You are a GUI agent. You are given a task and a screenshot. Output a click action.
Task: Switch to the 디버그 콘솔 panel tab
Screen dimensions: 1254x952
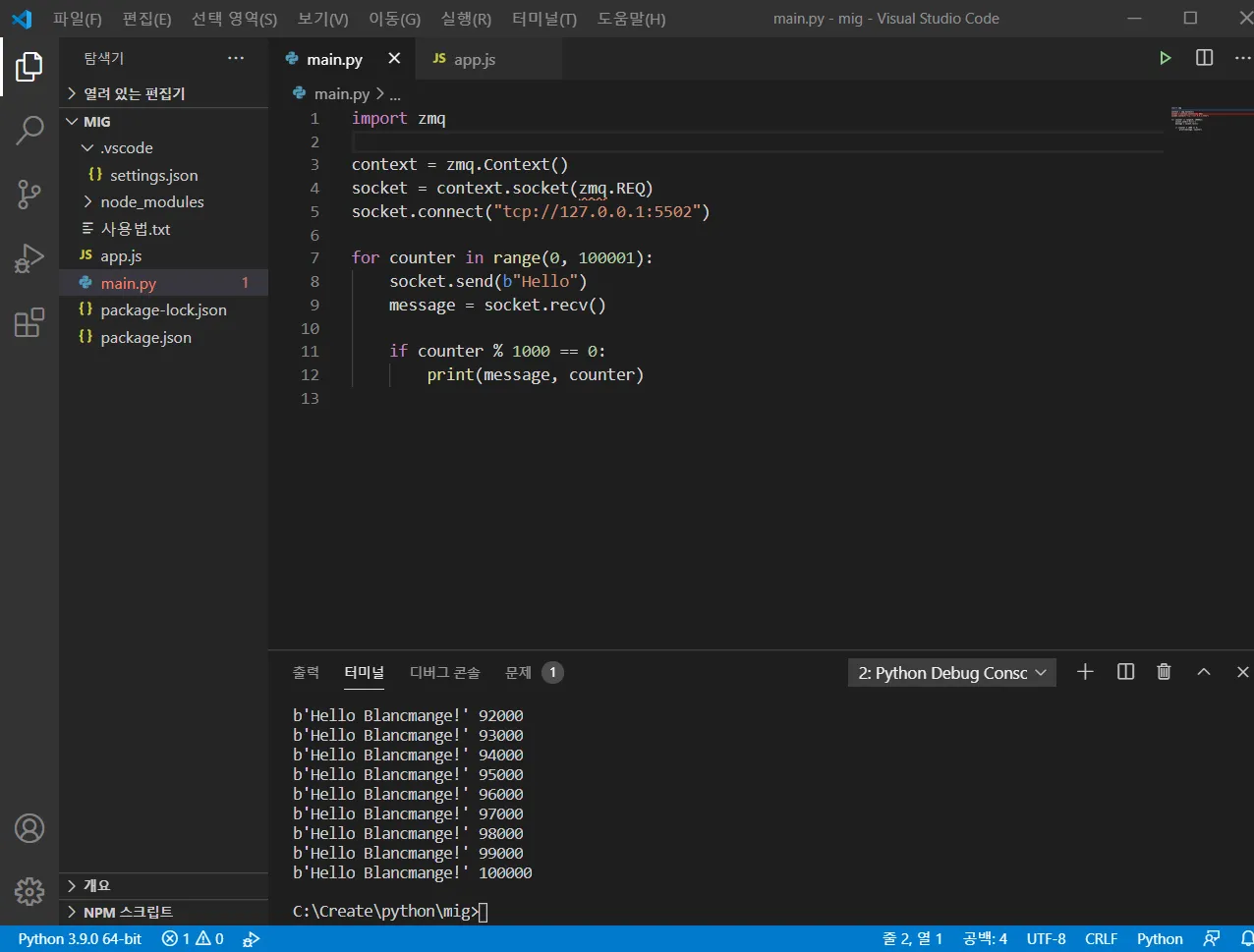[x=444, y=672]
